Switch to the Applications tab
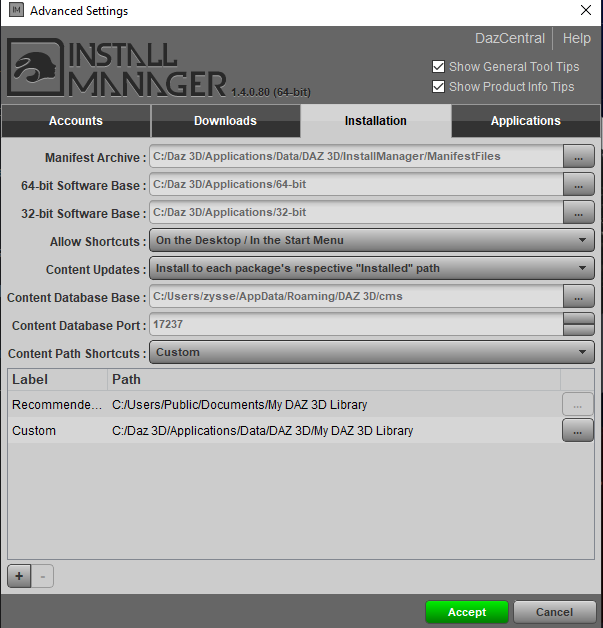 pyautogui.click(x=526, y=121)
